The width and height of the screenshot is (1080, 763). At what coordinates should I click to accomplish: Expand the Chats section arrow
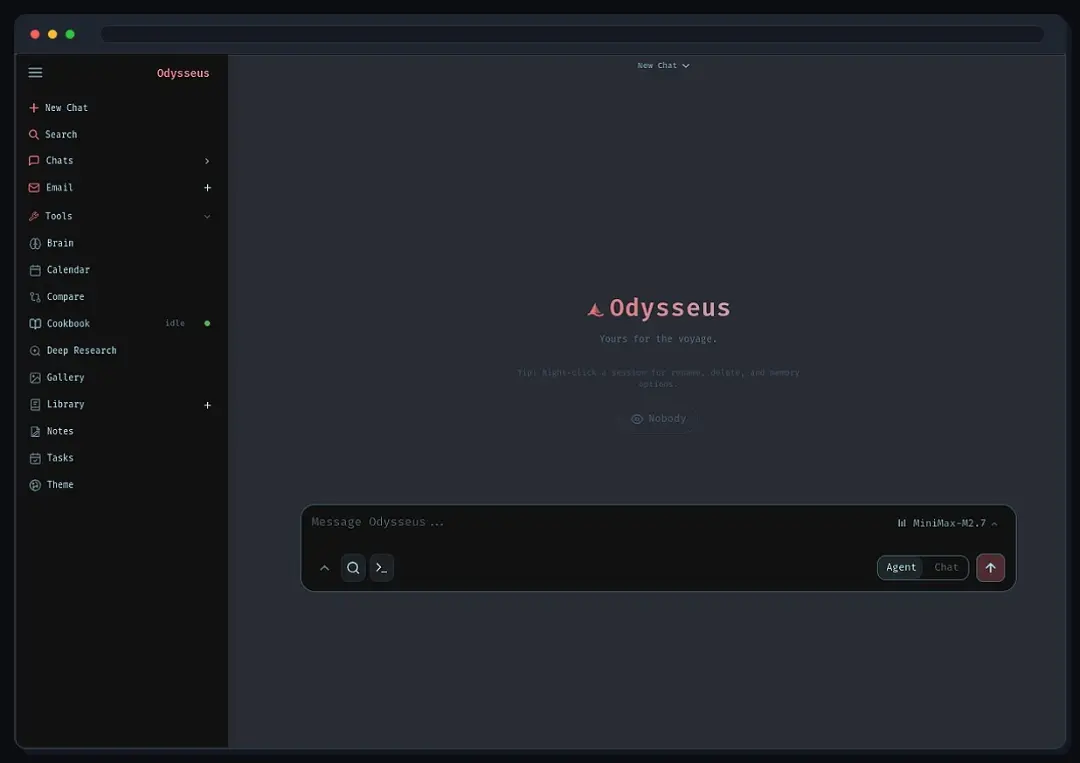tap(207, 161)
